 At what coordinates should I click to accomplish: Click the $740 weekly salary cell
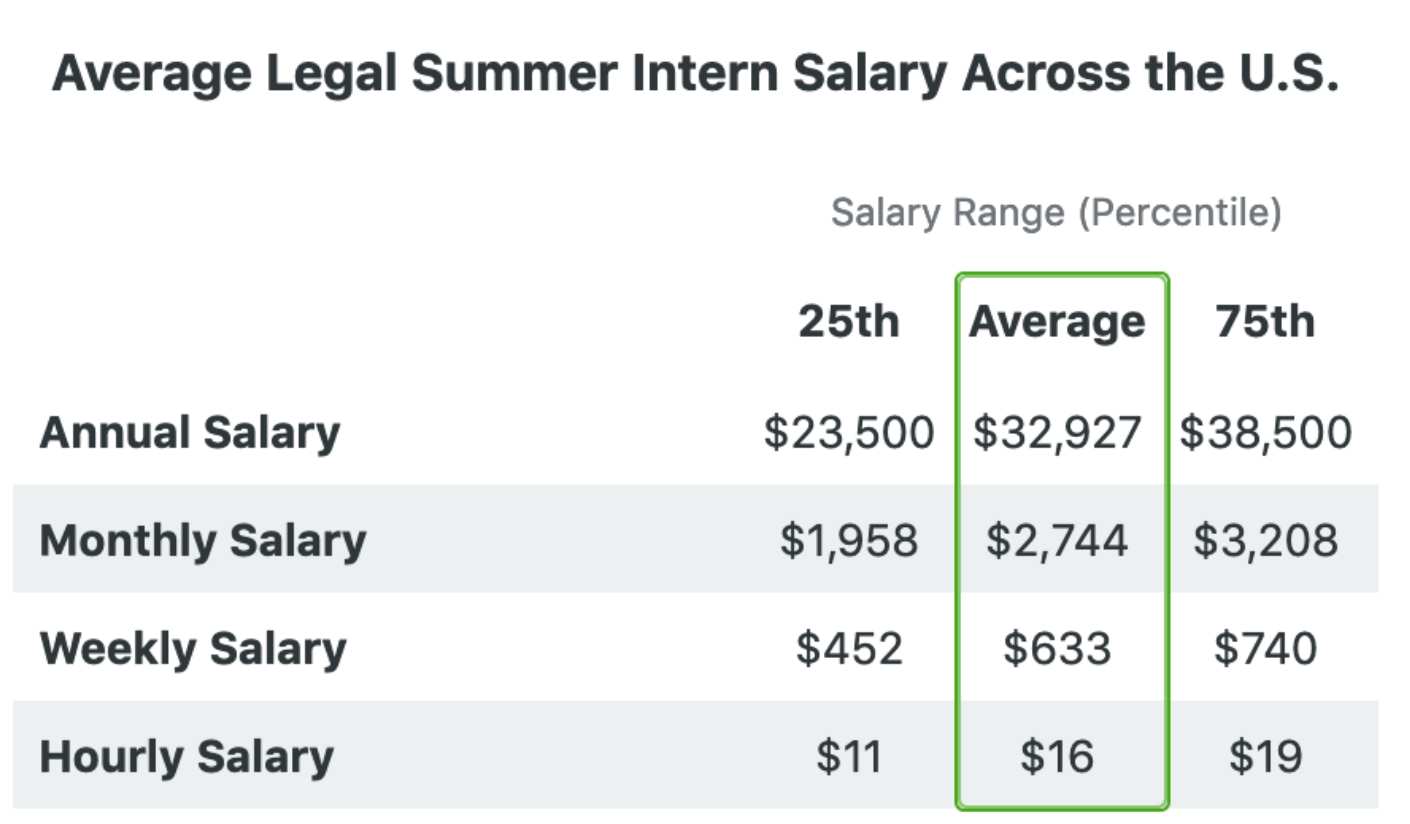click(x=1266, y=649)
